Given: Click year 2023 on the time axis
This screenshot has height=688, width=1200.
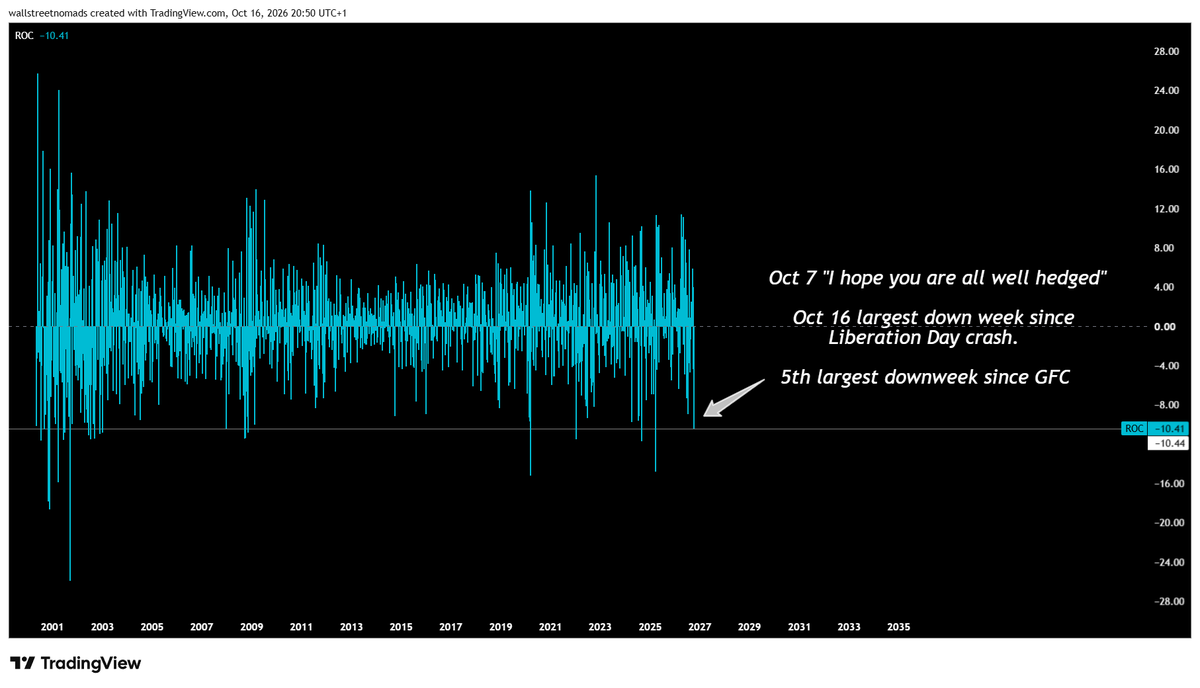Looking at the screenshot, I should (600, 627).
